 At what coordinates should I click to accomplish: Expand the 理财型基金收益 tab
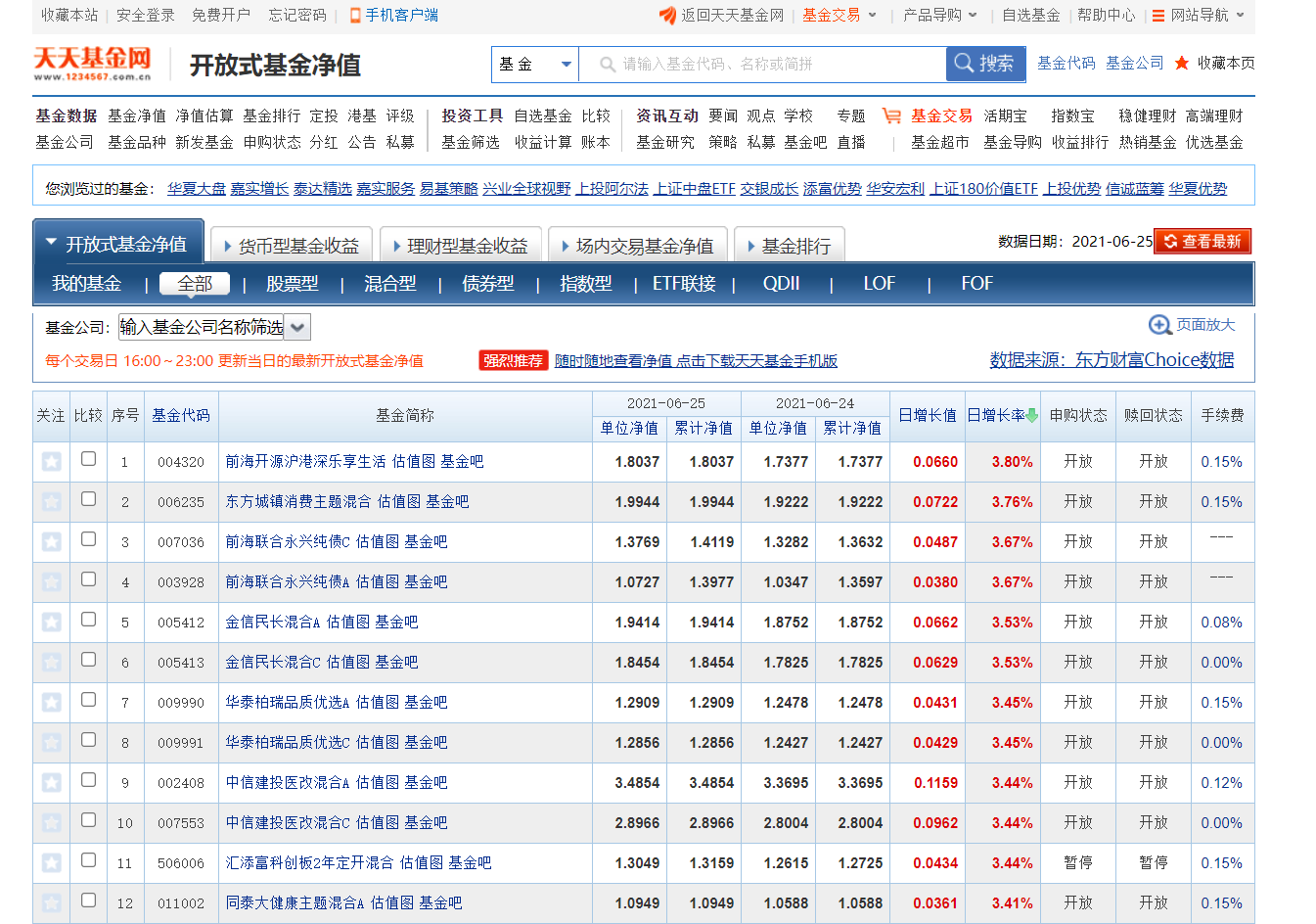pos(459,246)
